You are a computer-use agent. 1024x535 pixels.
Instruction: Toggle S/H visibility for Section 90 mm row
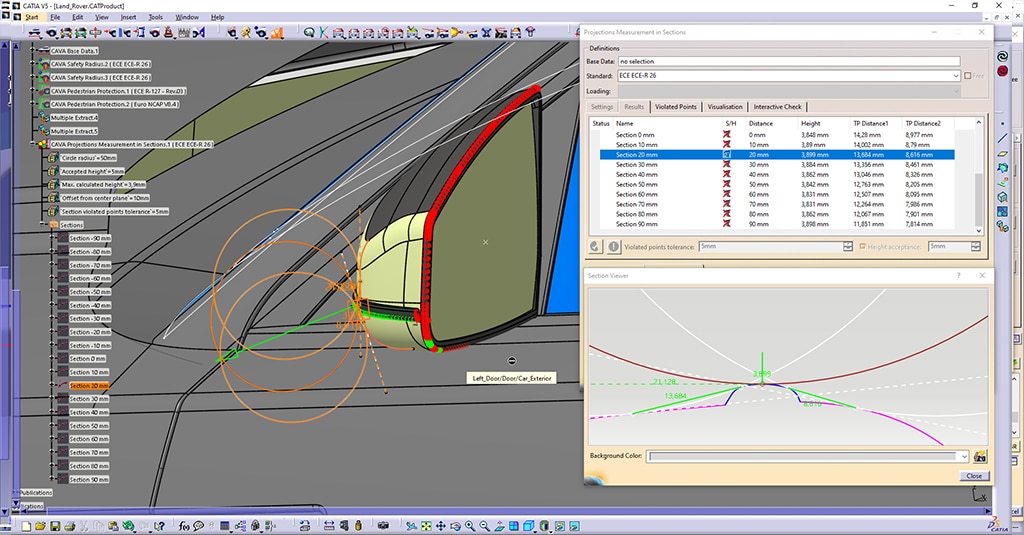click(726, 223)
